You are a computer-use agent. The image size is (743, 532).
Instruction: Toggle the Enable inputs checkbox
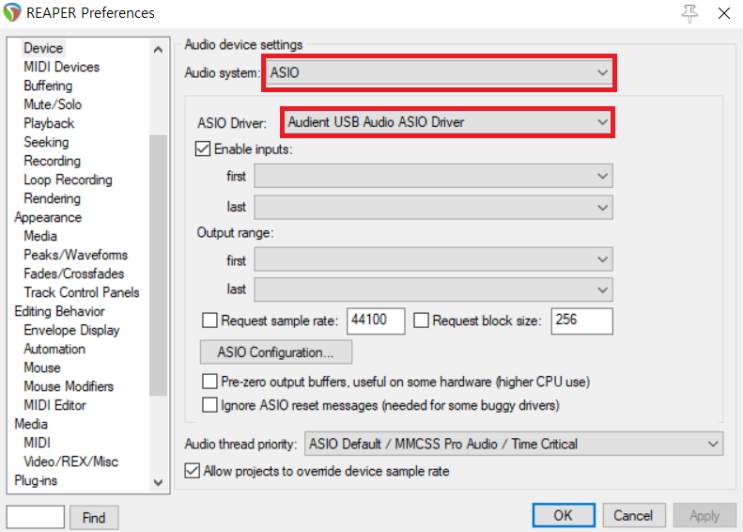click(x=203, y=149)
